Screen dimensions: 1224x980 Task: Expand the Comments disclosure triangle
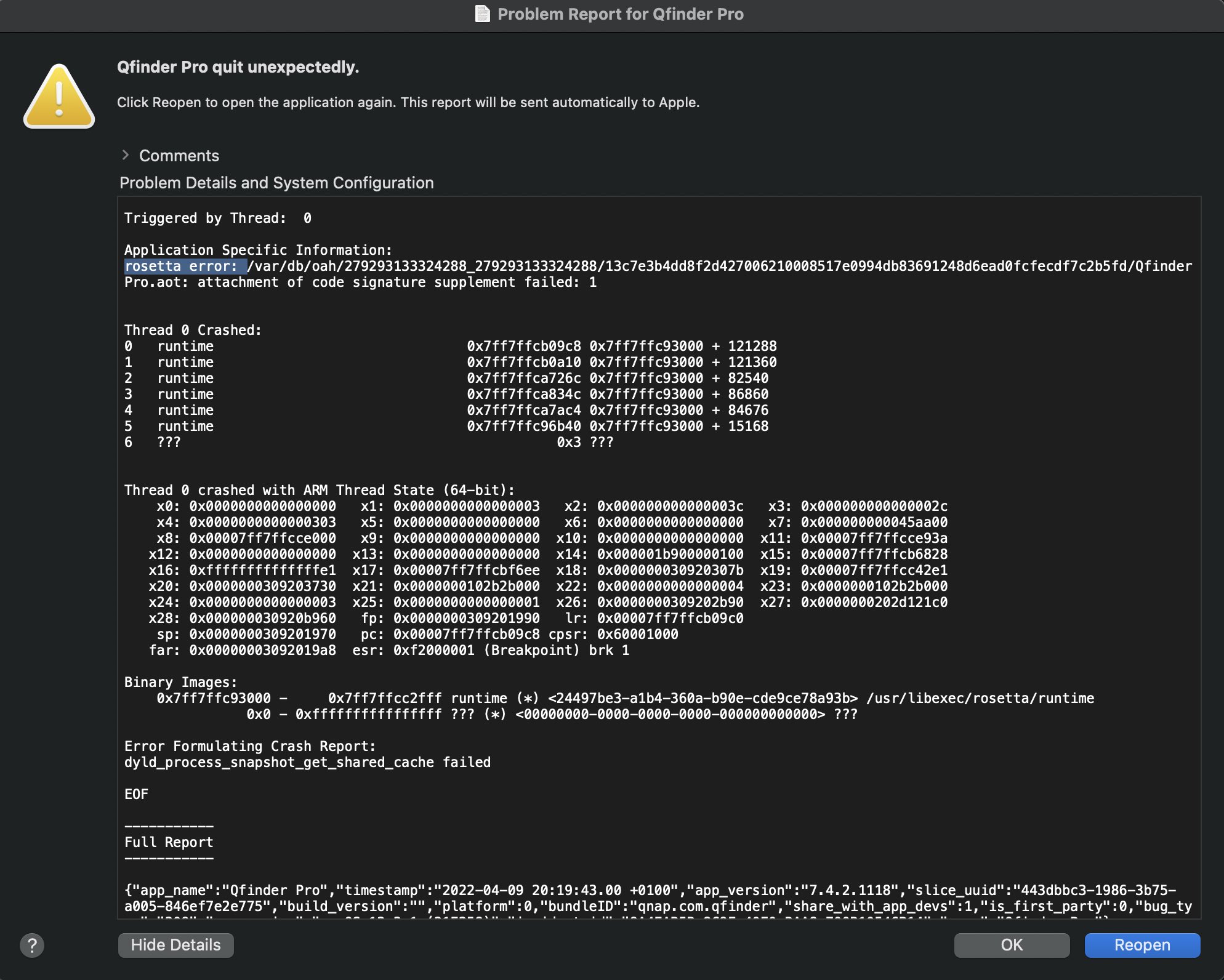click(126, 155)
